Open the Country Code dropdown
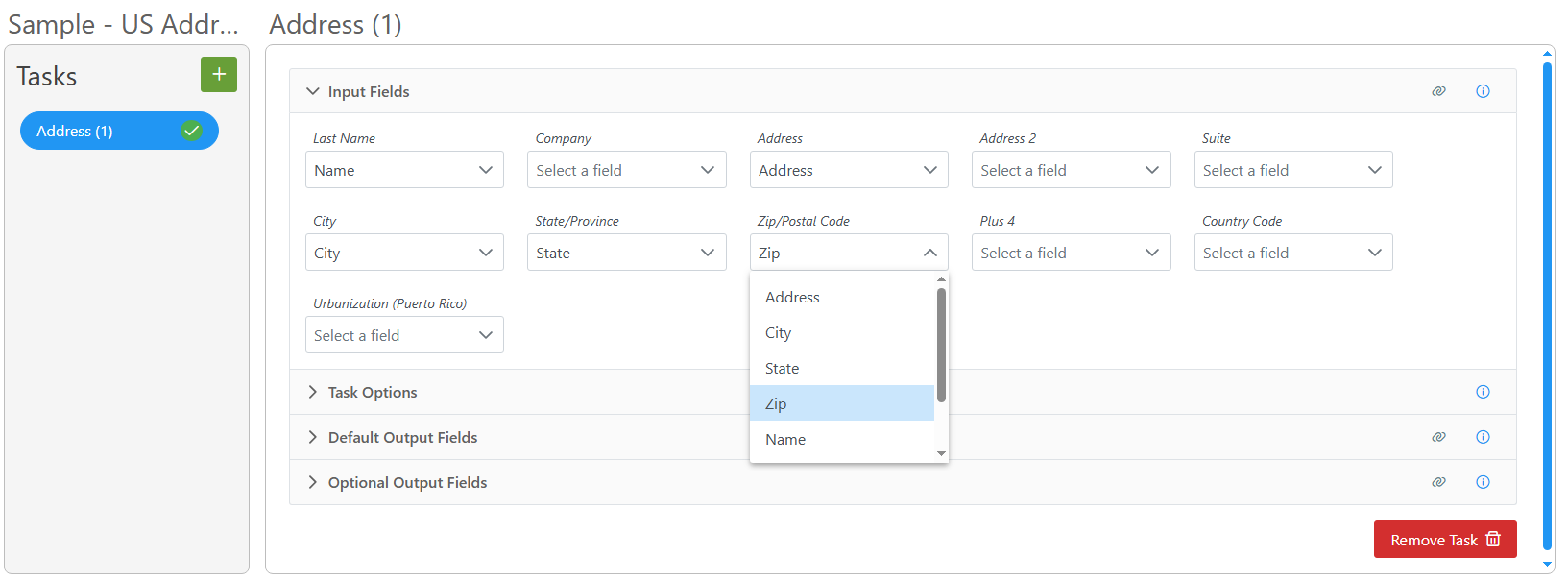 (x=1293, y=253)
